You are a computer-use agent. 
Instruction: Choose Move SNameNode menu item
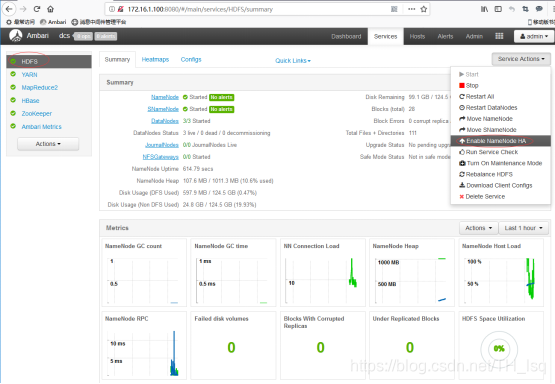(500, 130)
